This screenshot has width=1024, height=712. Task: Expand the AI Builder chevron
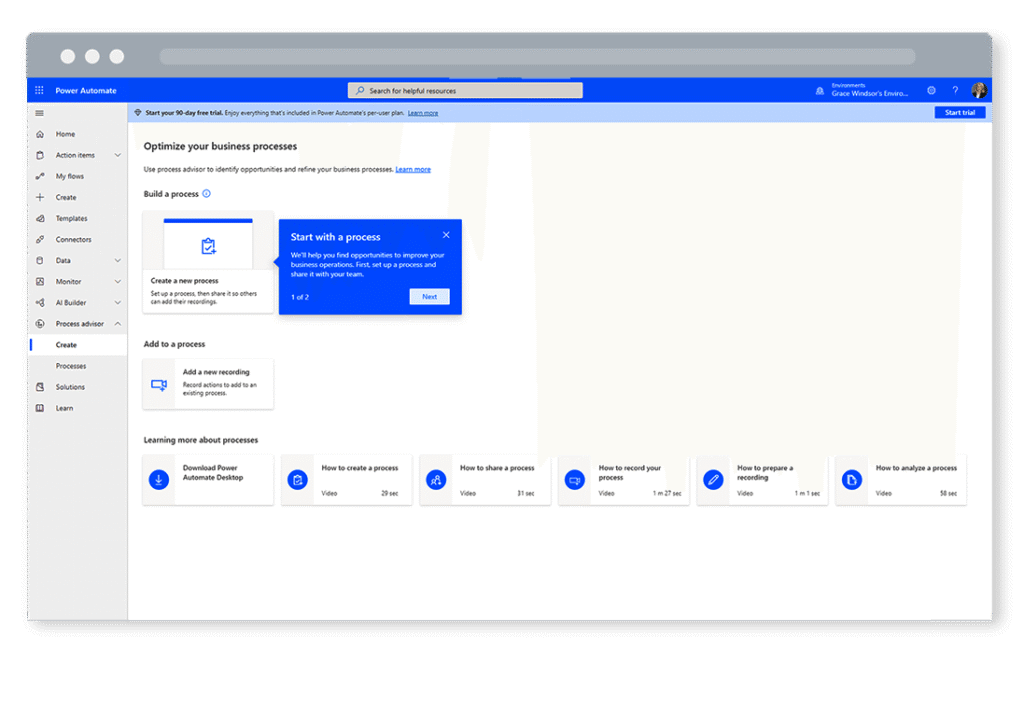click(118, 303)
